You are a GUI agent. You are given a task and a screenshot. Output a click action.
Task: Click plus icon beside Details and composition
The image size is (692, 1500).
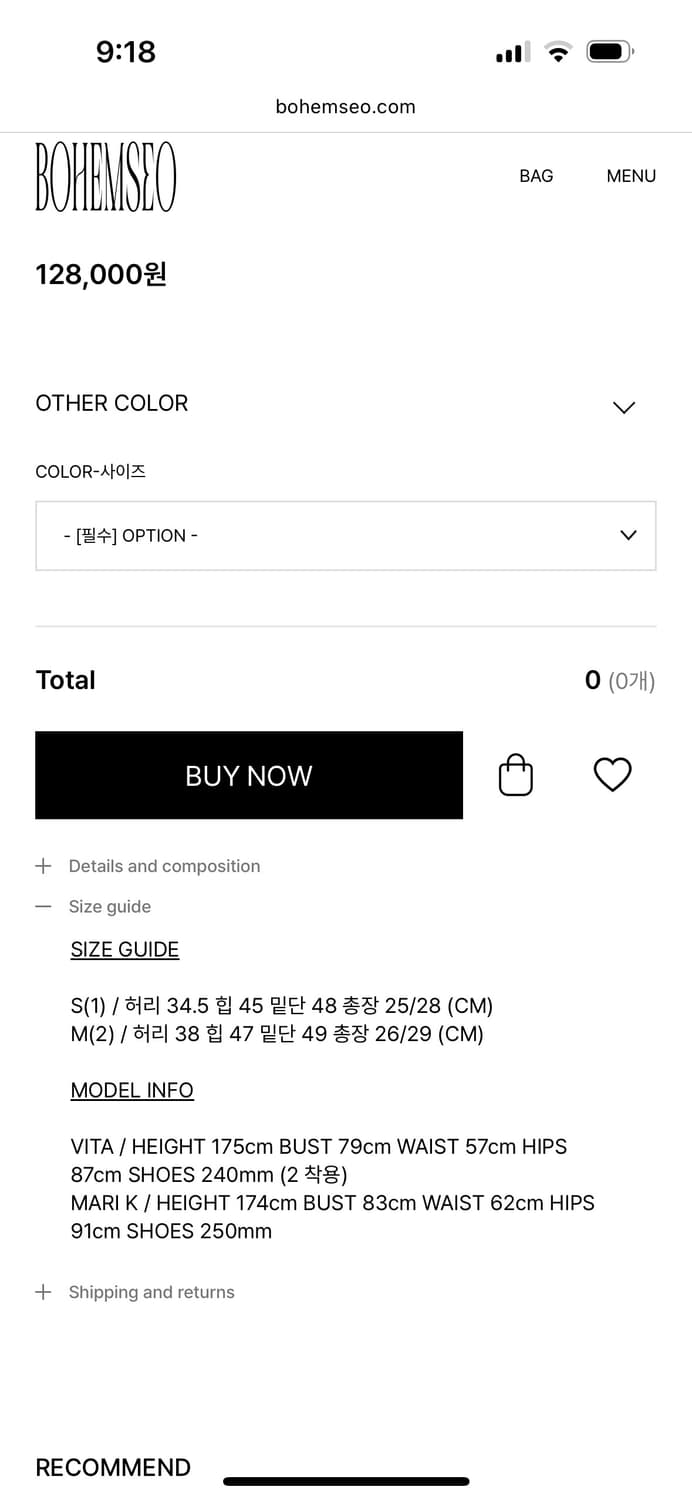point(43,866)
